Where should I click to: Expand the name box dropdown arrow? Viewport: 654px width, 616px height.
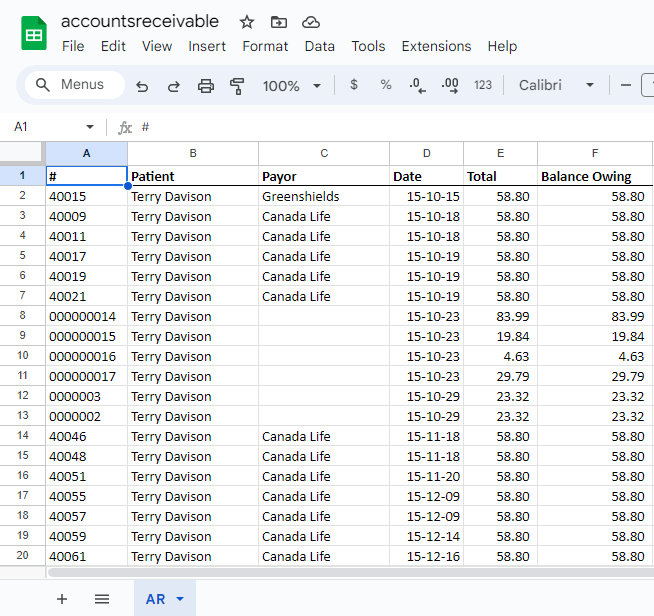tap(90, 127)
